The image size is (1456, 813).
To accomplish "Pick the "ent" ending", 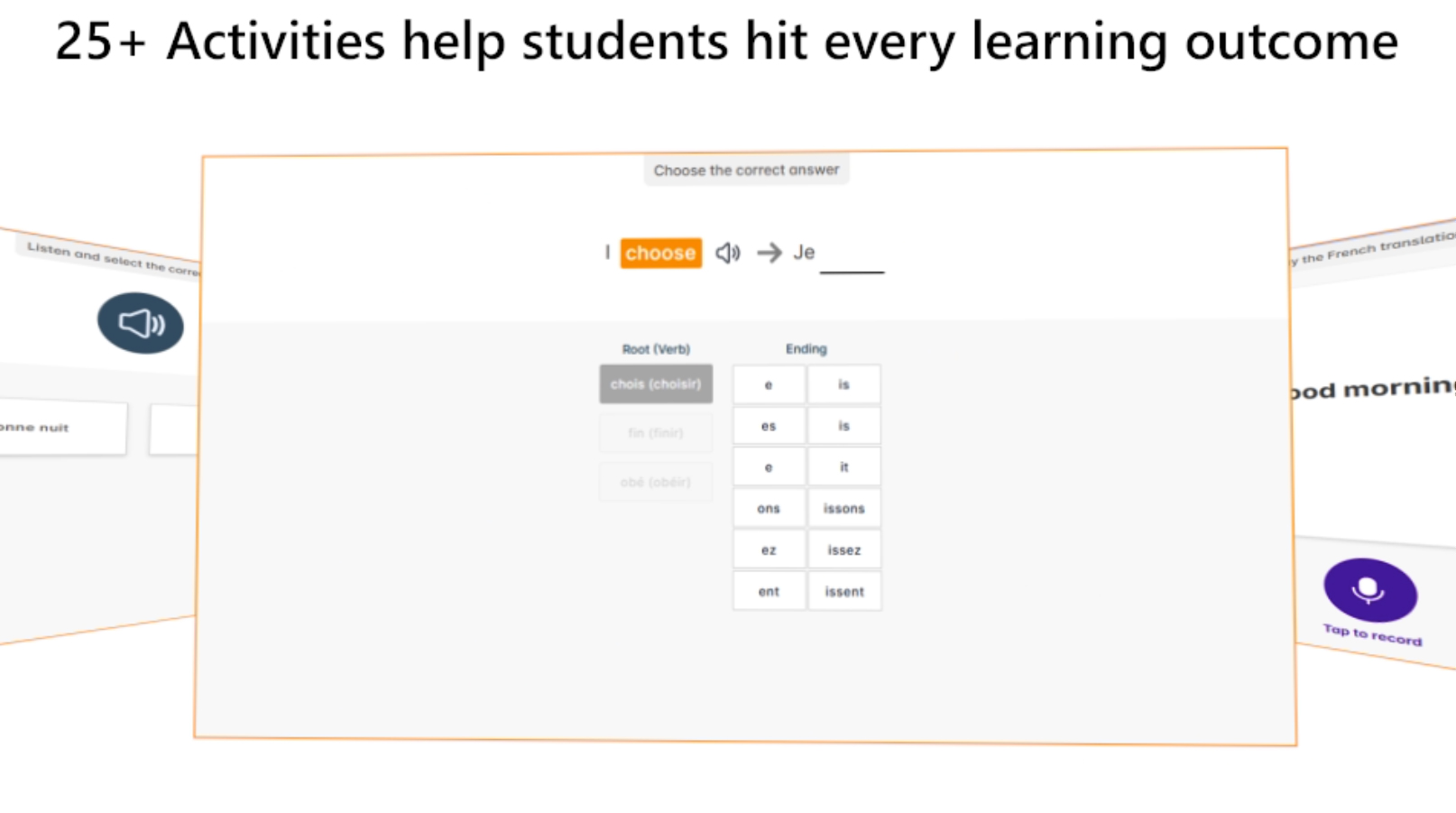I will click(x=769, y=592).
